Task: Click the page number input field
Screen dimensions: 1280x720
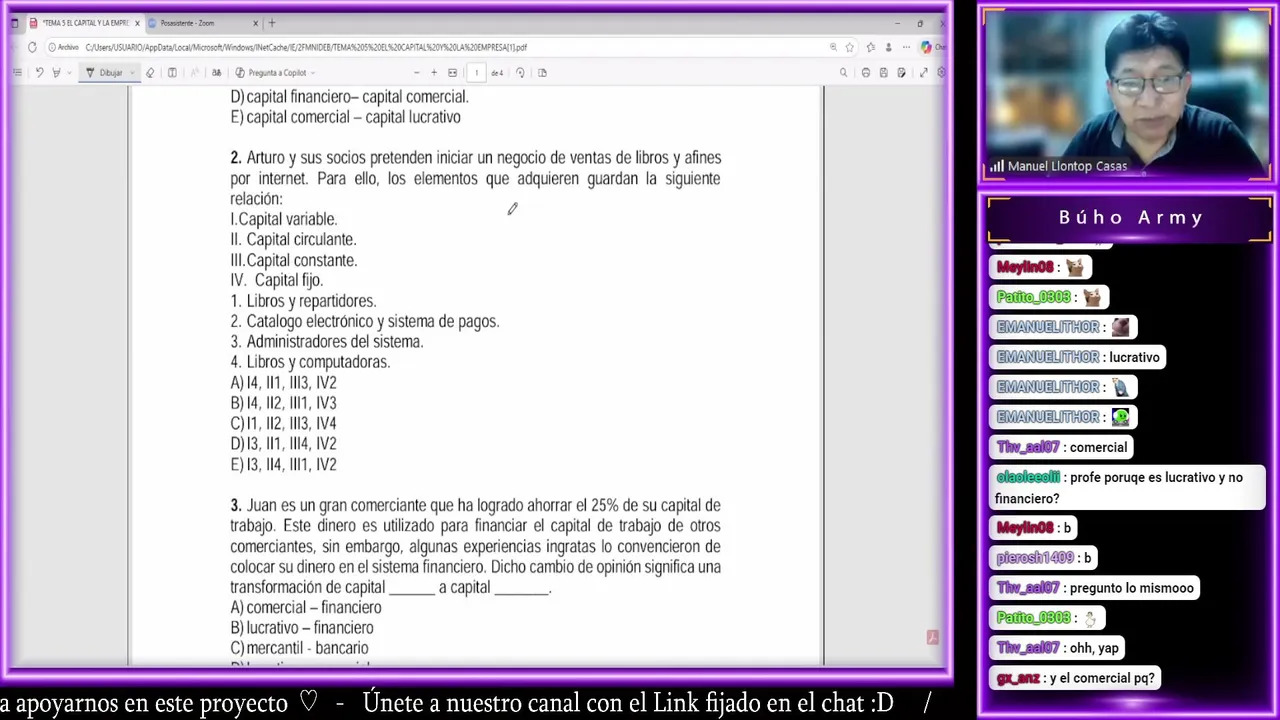Action: [x=476, y=72]
